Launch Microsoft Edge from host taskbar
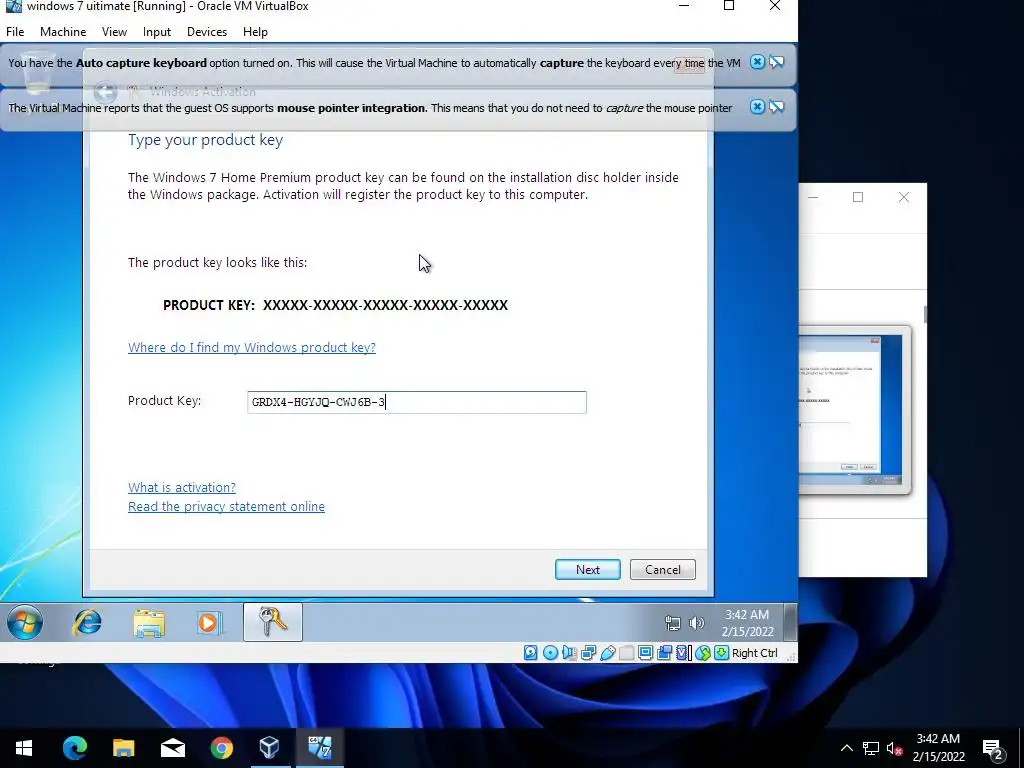Viewport: 1024px width, 768px height. (x=74, y=747)
